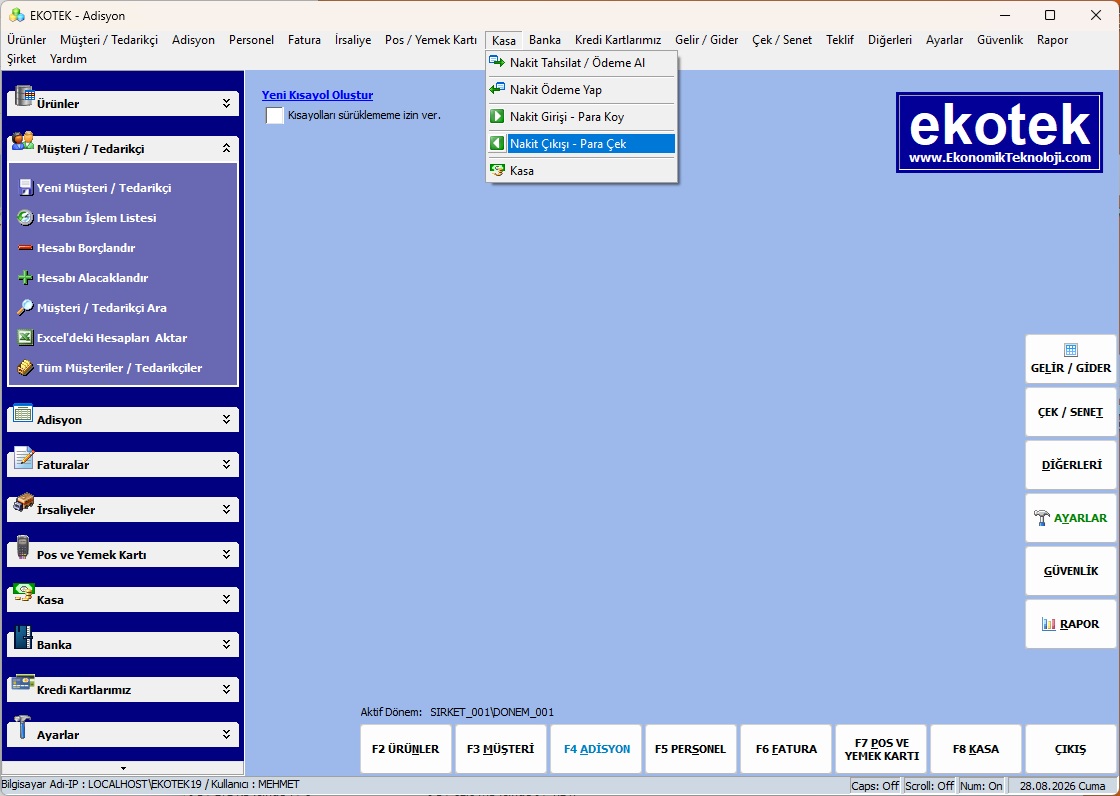The width and height of the screenshot is (1120, 796).
Task: Open the Gelir / Gider menu
Action: (706, 40)
